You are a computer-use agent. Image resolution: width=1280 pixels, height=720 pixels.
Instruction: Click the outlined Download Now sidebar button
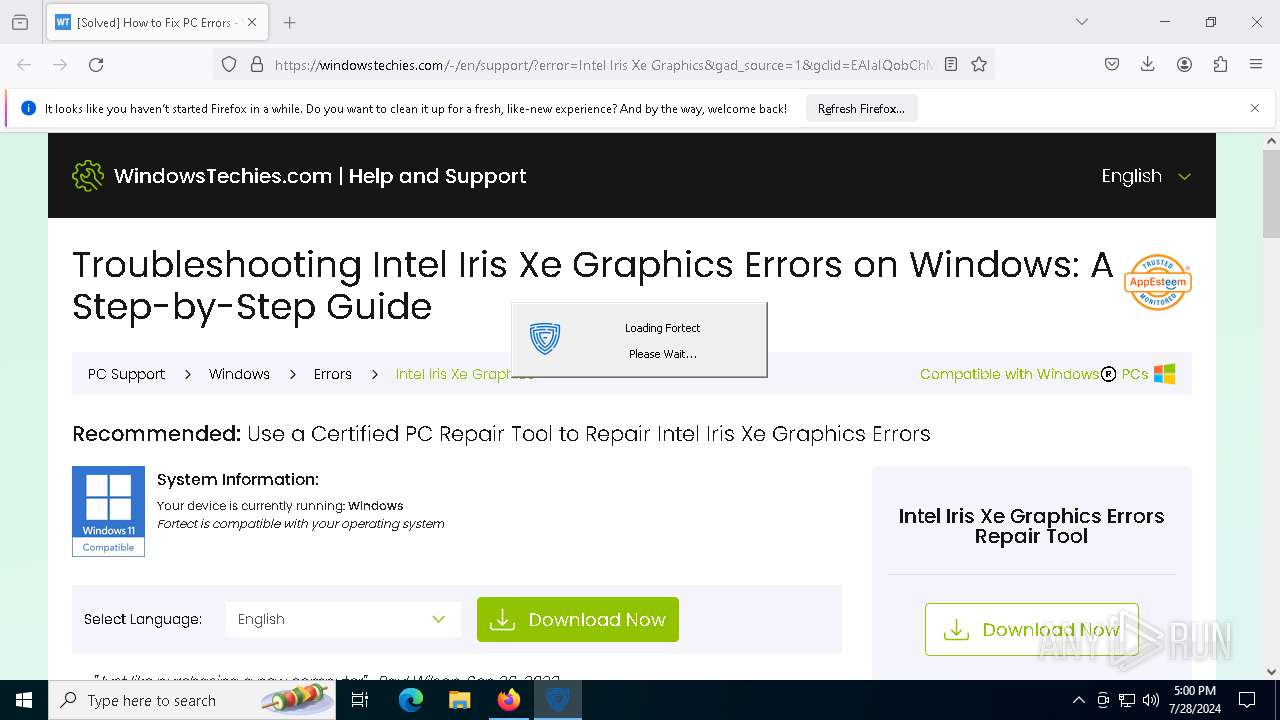(1031, 629)
